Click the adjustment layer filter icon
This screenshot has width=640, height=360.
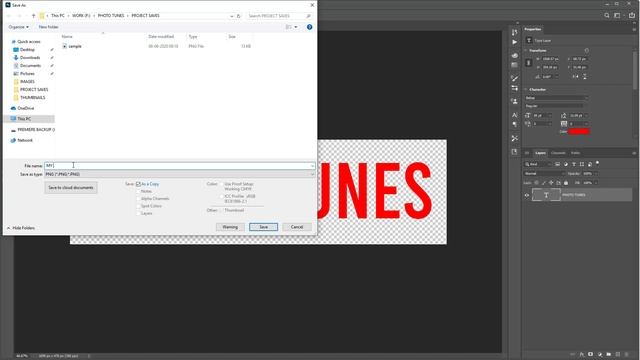566,164
